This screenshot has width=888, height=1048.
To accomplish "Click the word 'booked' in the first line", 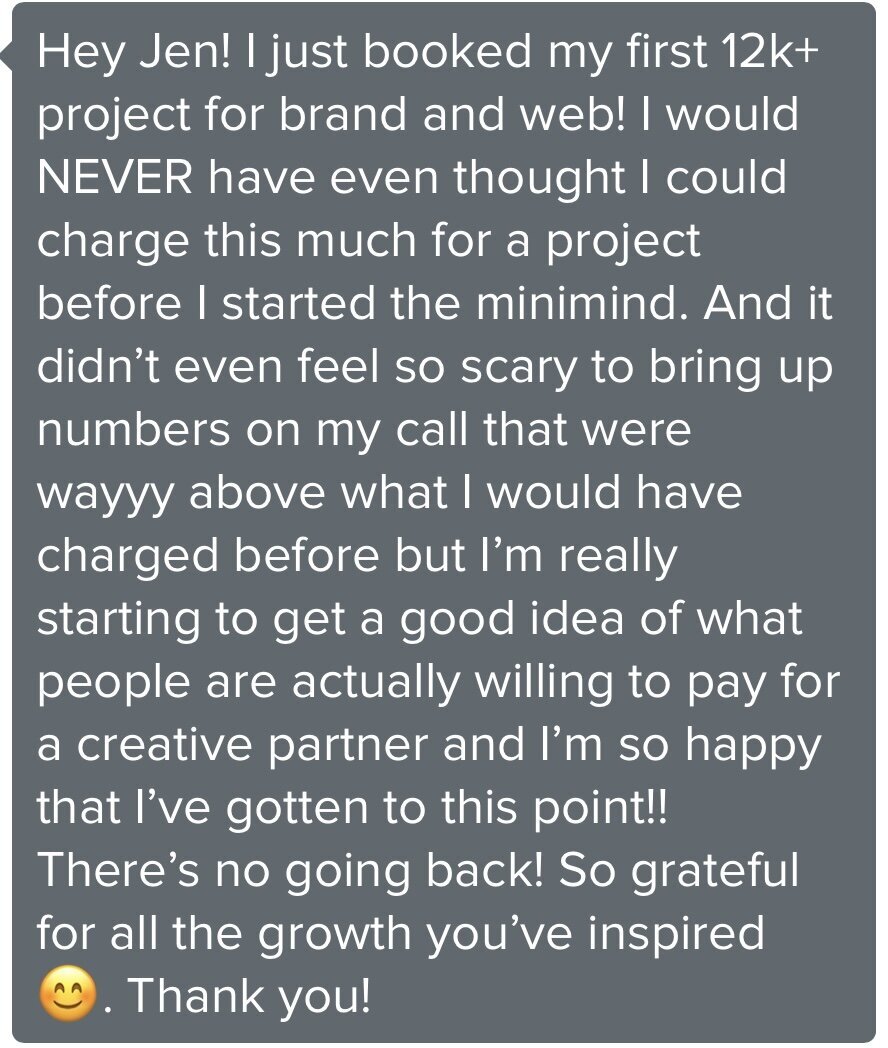I will 448,53.
